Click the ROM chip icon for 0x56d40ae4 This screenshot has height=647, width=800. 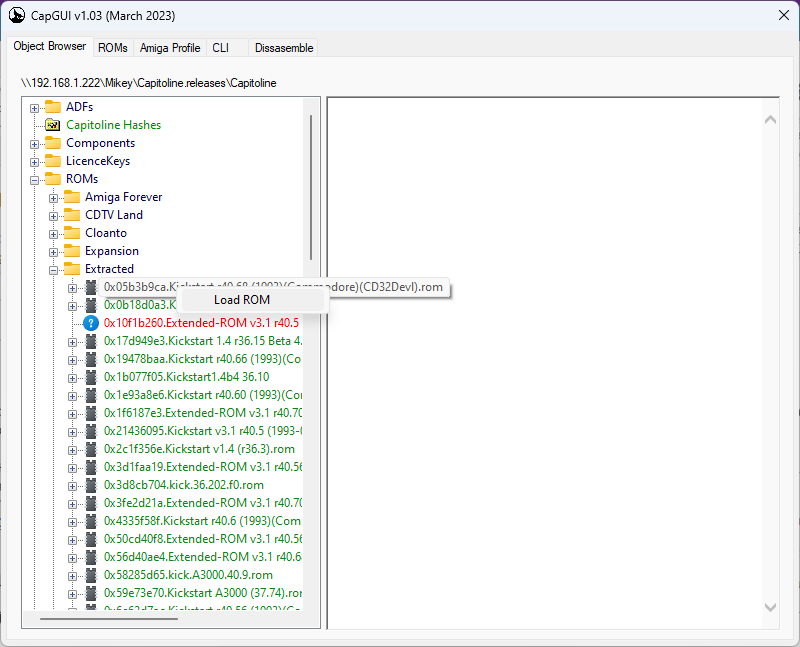click(91, 557)
